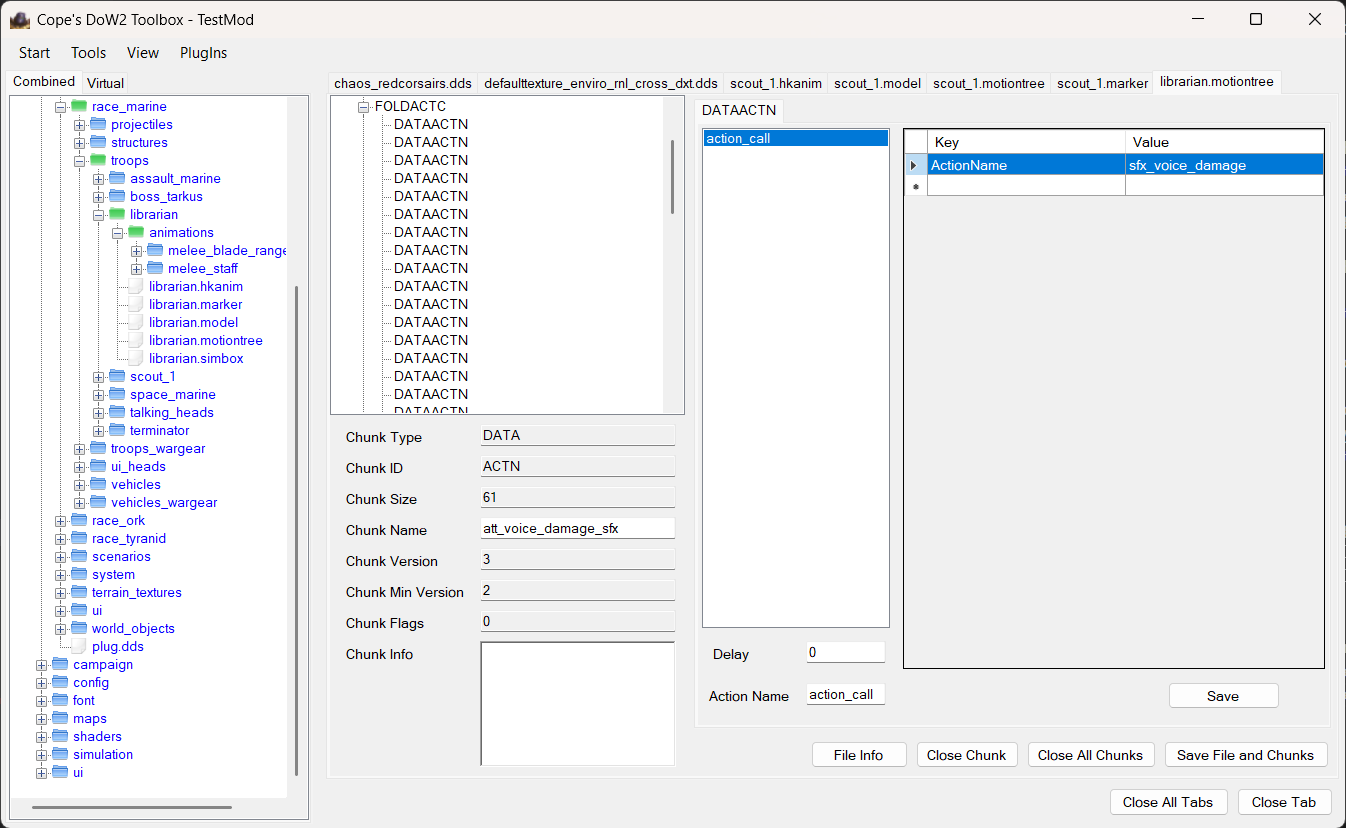Click the race_marine green folder icon
This screenshot has width=1346, height=828.
(79, 106)
